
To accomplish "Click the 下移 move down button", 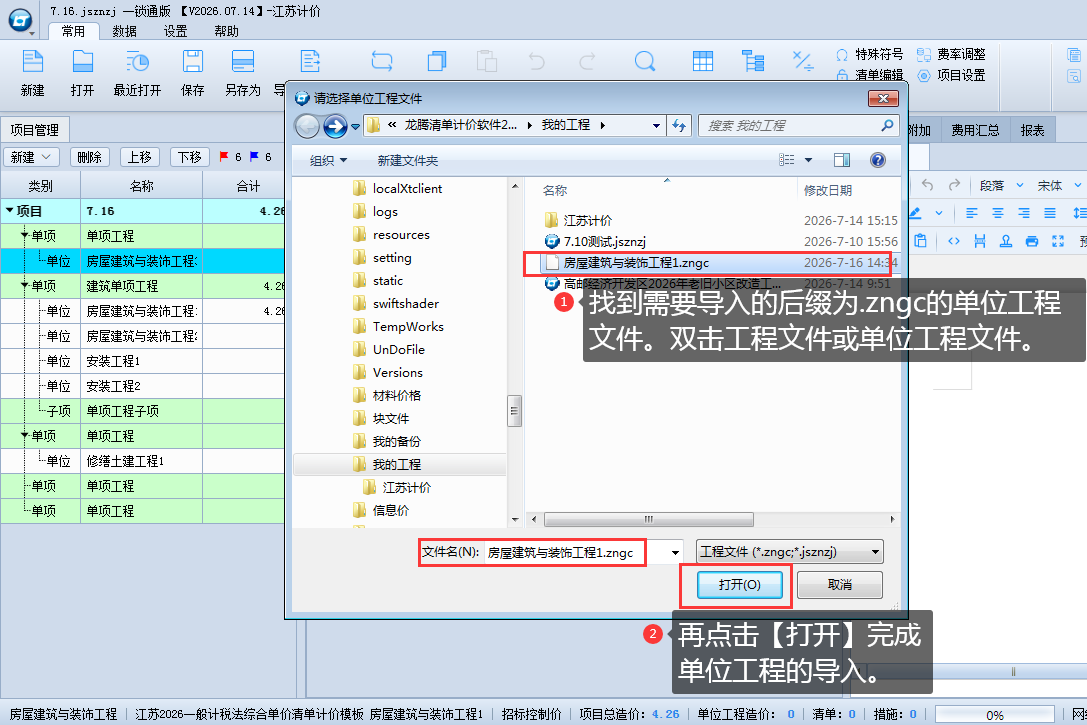I will tap(189, 157).
